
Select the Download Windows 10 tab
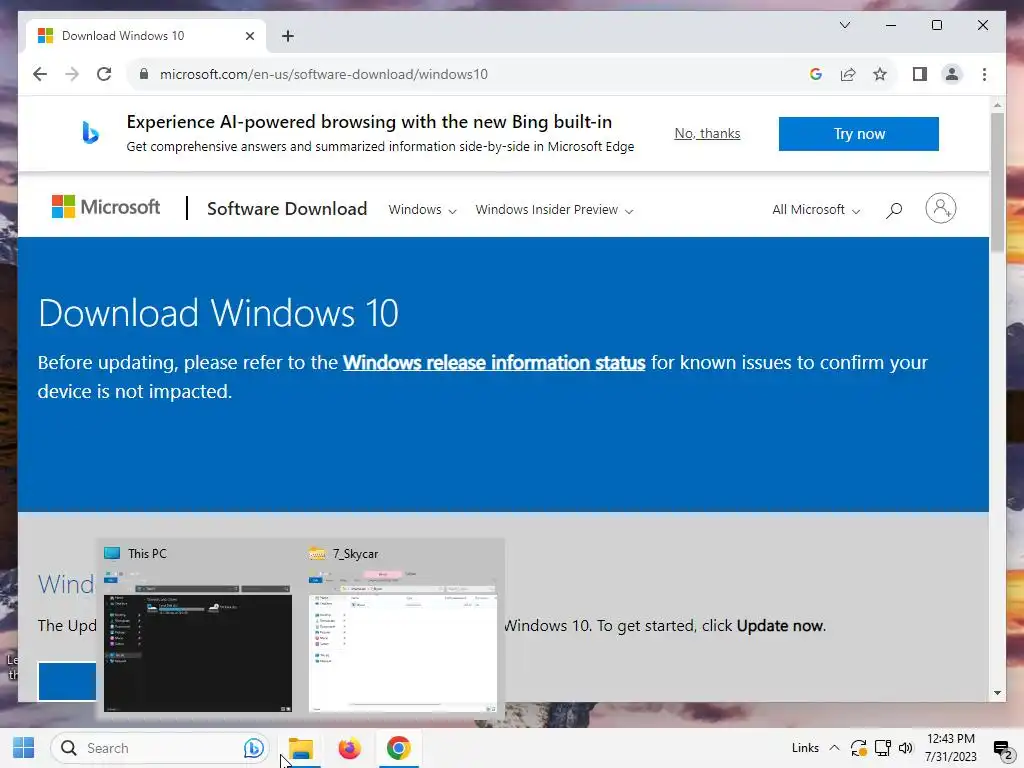tap(146, 36)
